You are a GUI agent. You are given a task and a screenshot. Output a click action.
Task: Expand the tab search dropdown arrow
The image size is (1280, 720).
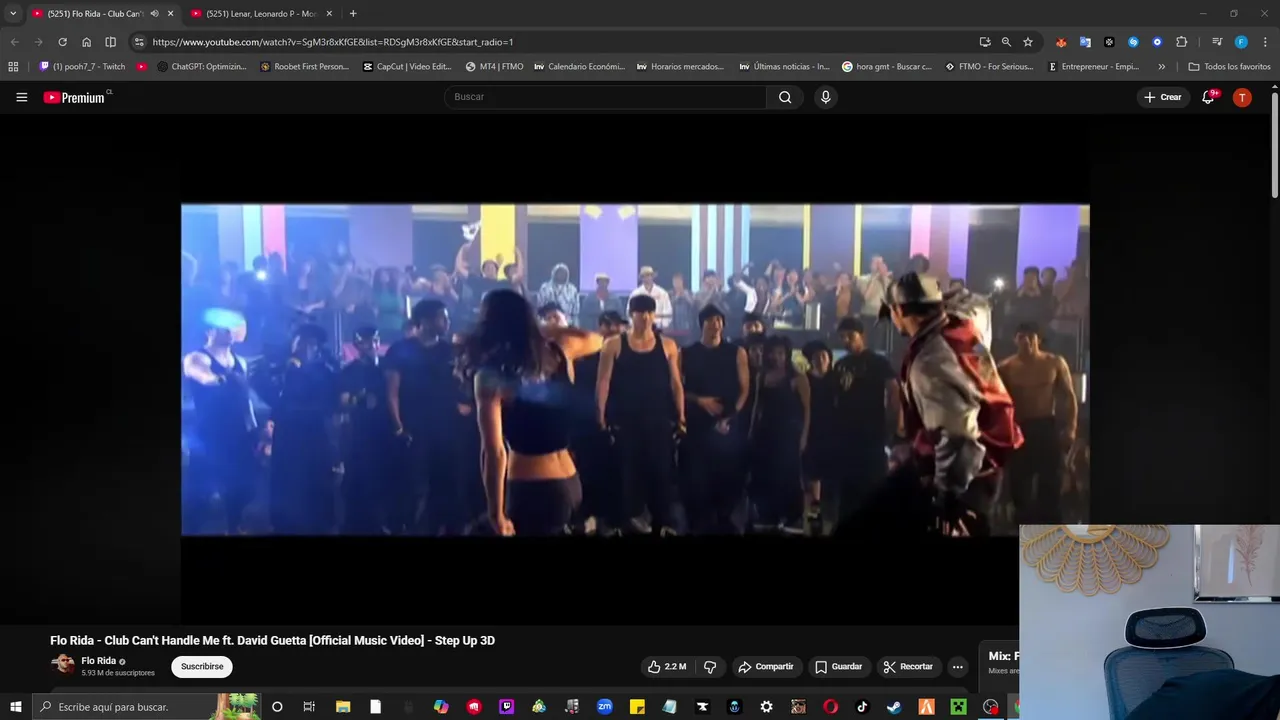click(x=13, y=14)
